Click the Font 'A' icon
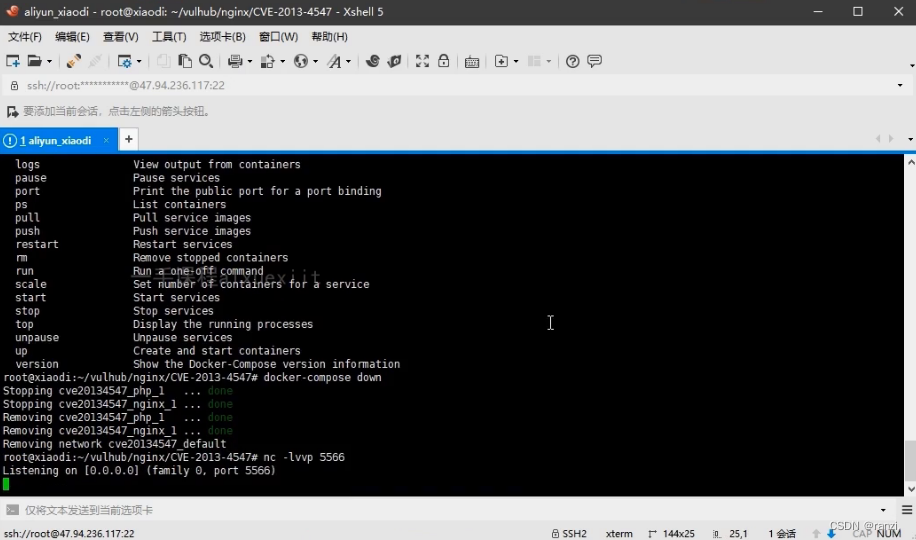Viewport: 916px width, 540px height. coord(334,61)
